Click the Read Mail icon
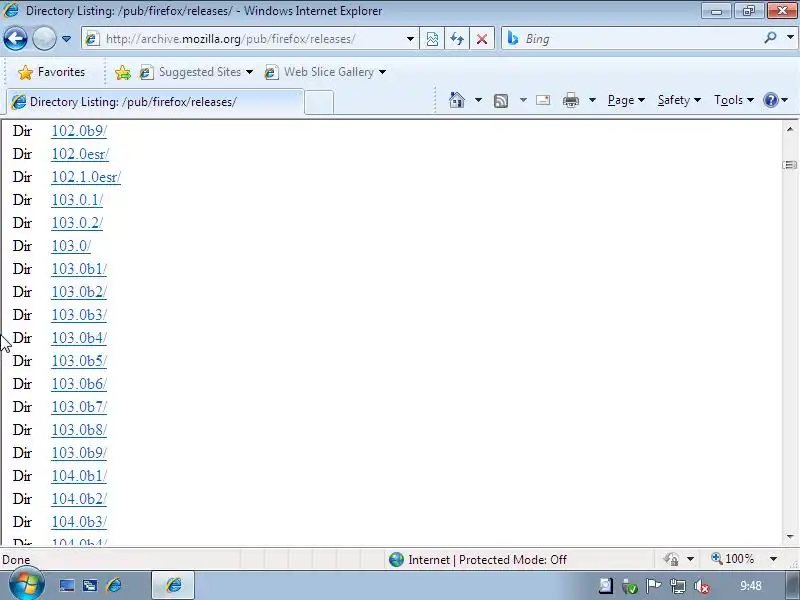The width and height of the screenshot is (800, 600). [x=543, y=100]
